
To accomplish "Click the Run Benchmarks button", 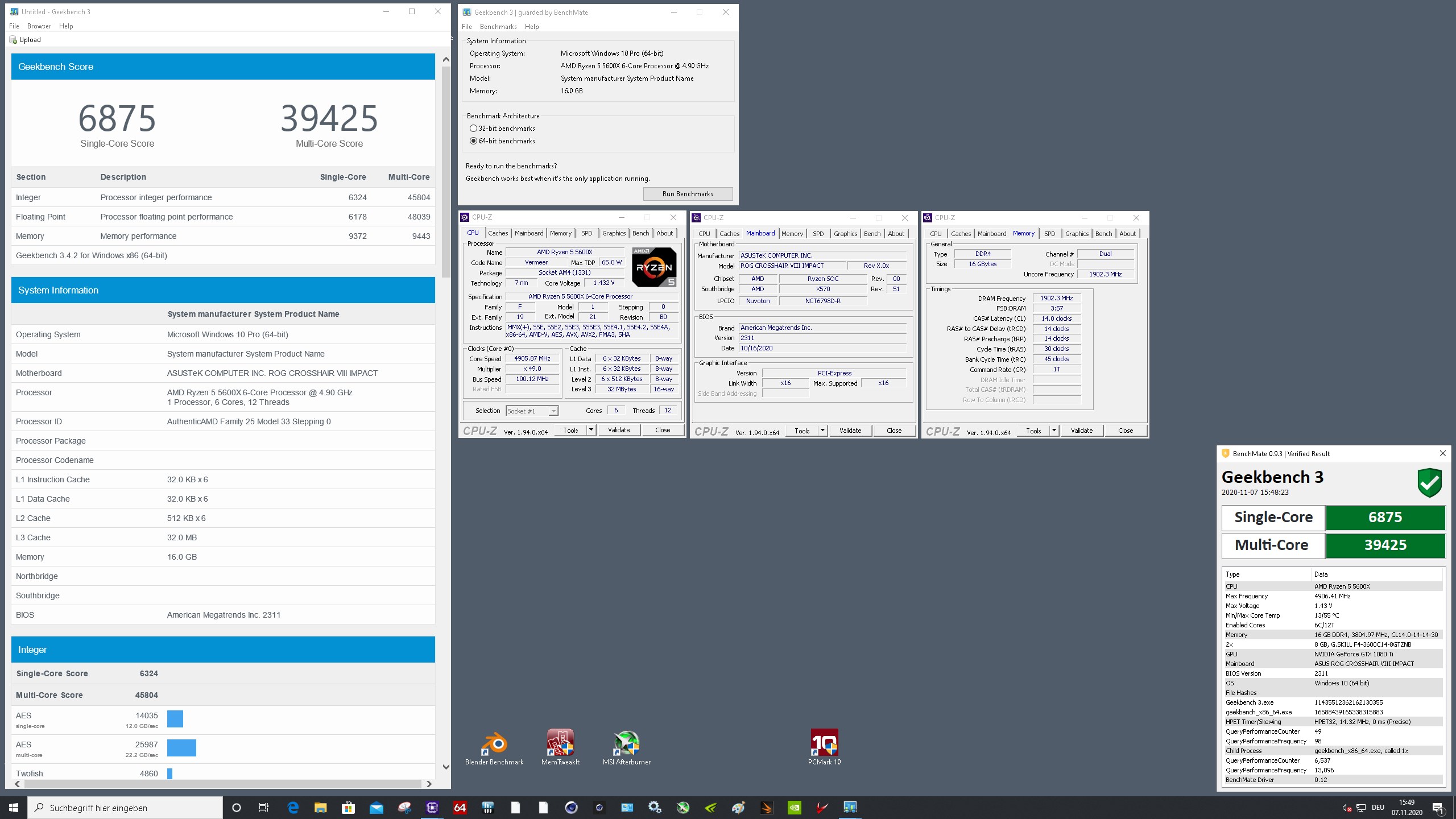I will tap(688, 194).
